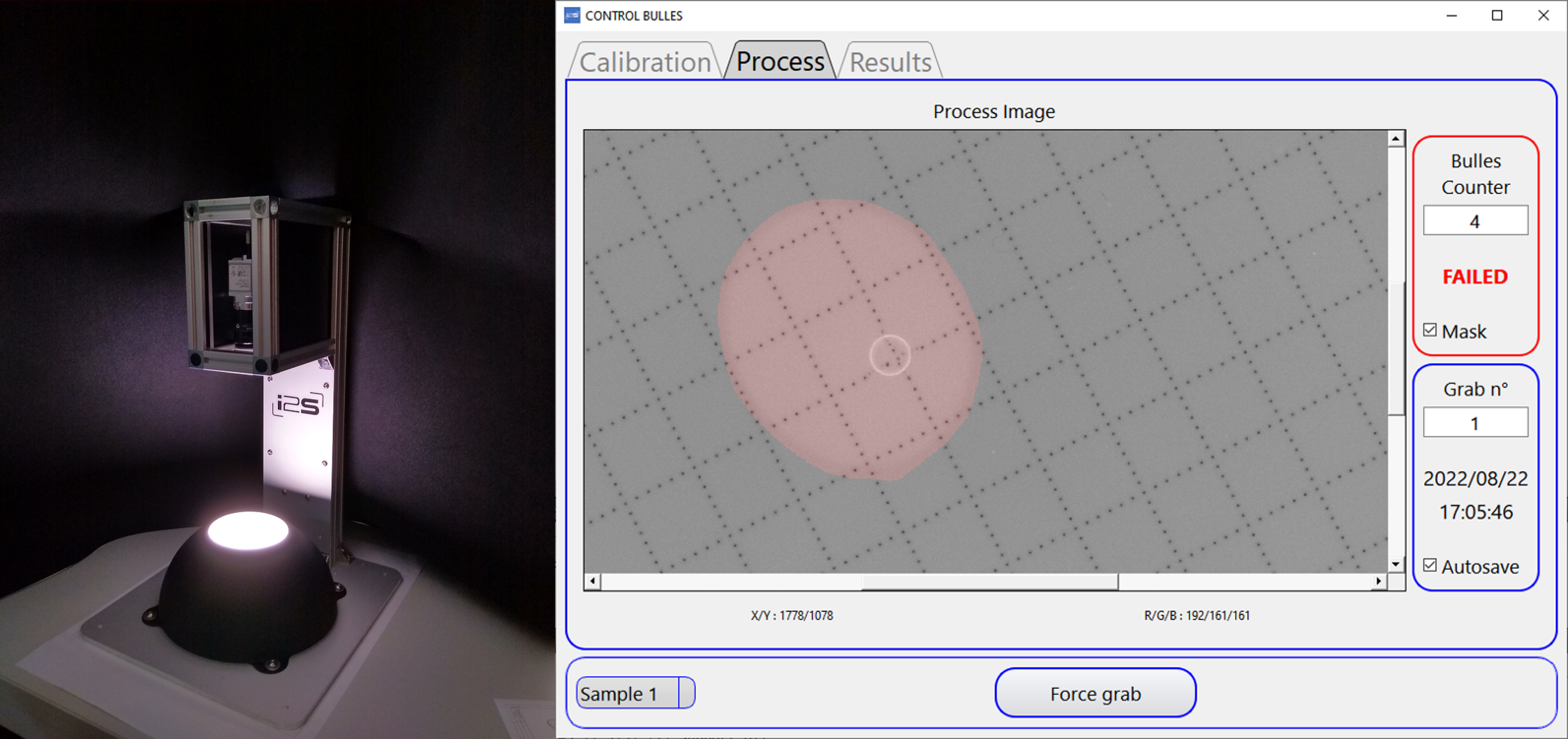Viewport: 1568px width, 739px height.
Task: Click the vertical scrollbar thumb
Action: point(1396,349)
